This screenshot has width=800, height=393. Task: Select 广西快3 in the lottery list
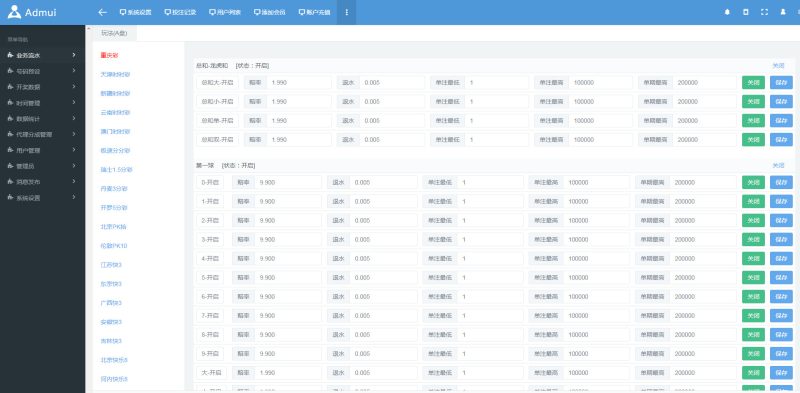(111, 303)
